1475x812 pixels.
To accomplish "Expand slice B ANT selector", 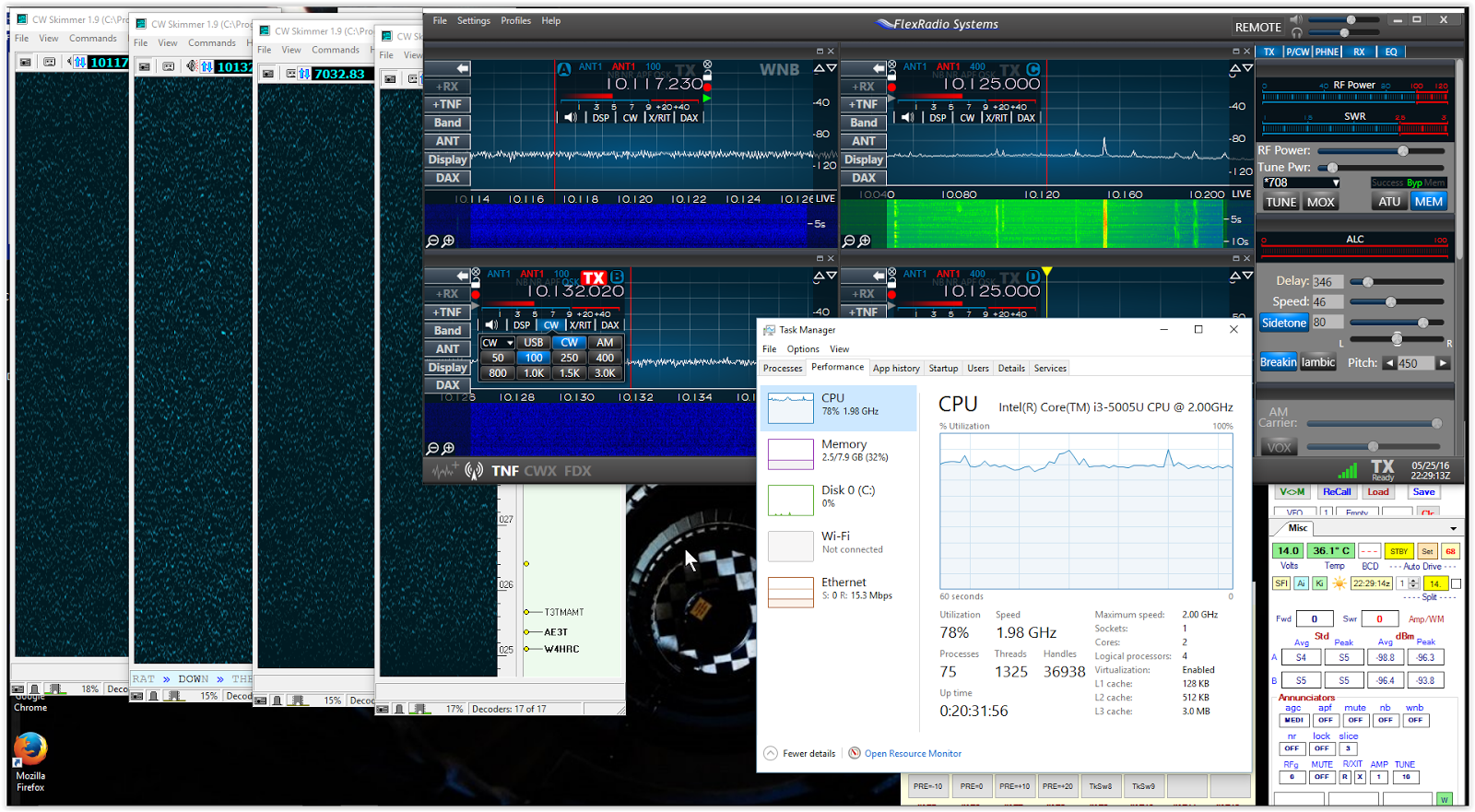I will [448, 348].
